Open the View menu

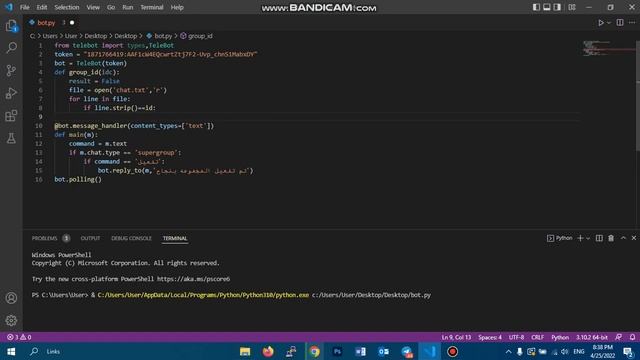[93, 7]
